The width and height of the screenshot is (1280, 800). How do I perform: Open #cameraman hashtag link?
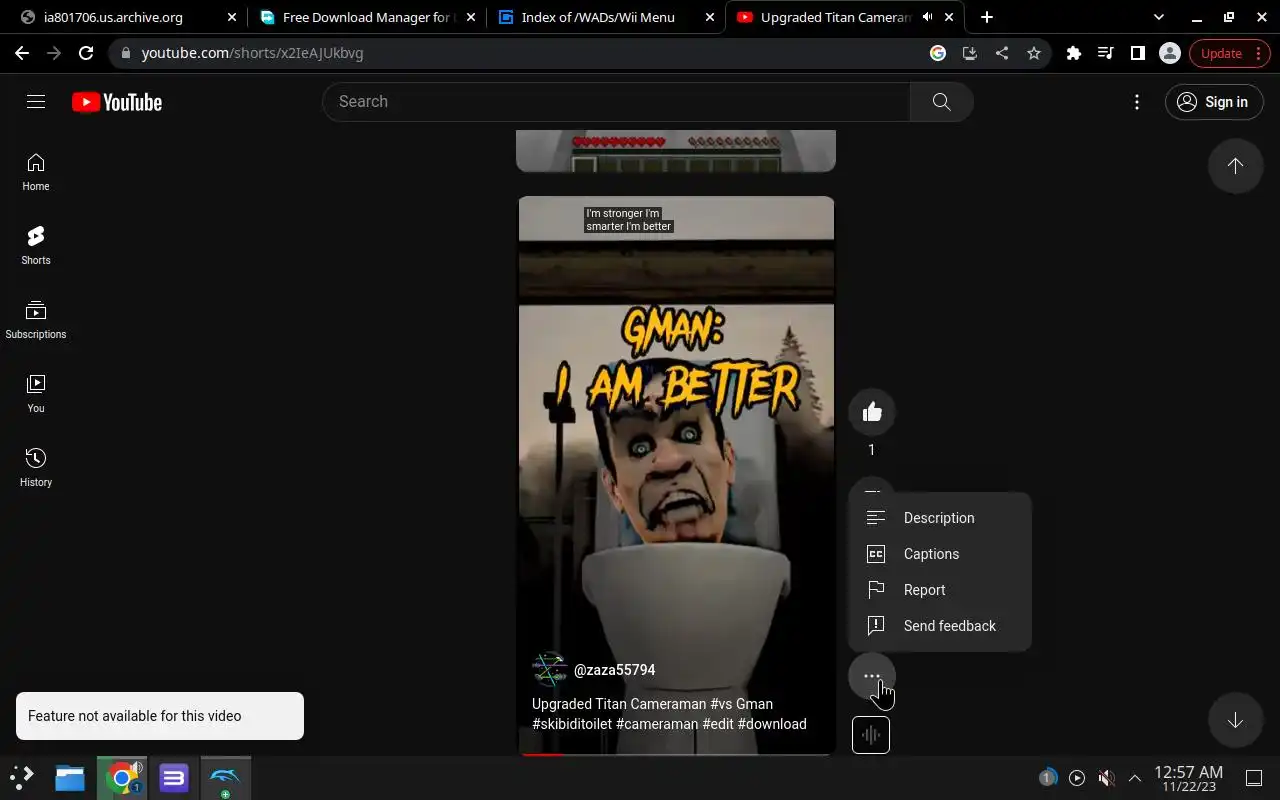tap(657, 724)
